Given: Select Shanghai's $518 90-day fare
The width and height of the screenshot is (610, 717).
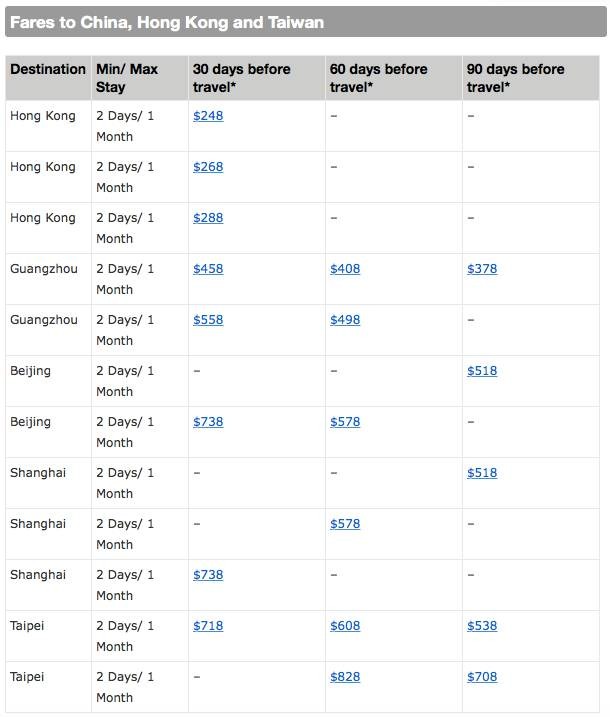Looking at the screenshot, I should pos(482,473).
